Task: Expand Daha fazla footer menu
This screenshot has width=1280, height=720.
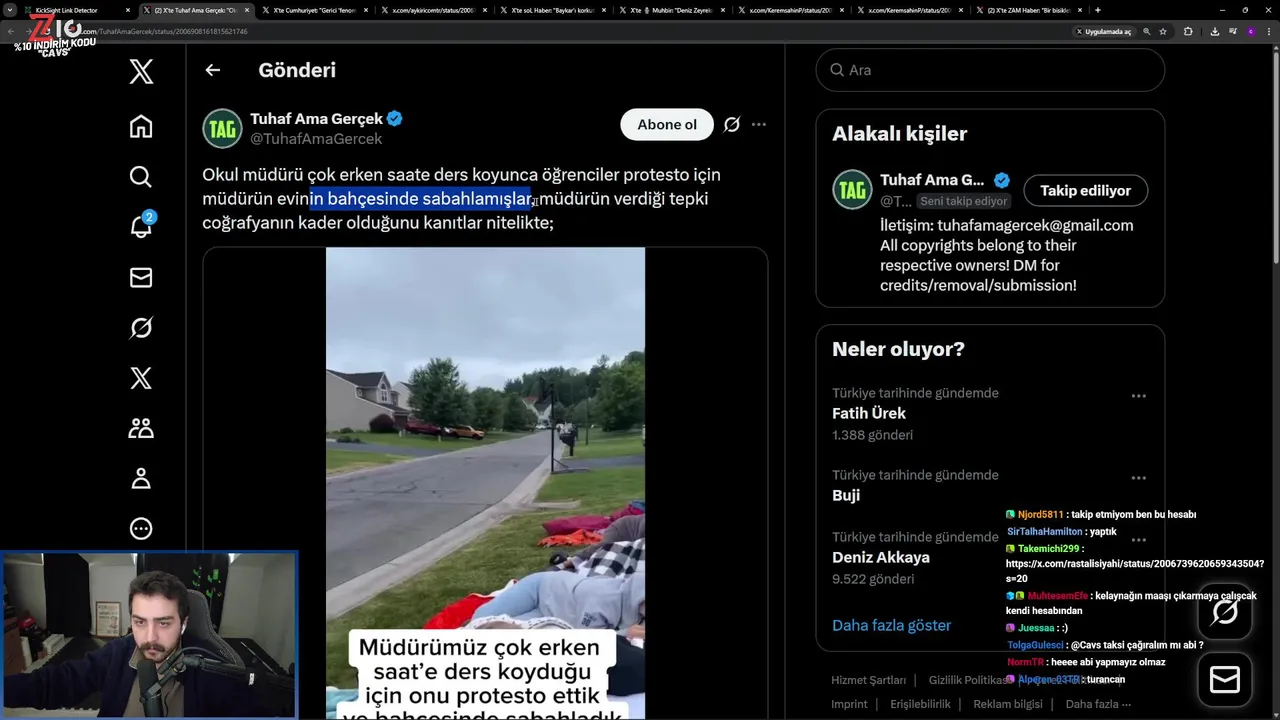Action: [x=1098, y=704]
